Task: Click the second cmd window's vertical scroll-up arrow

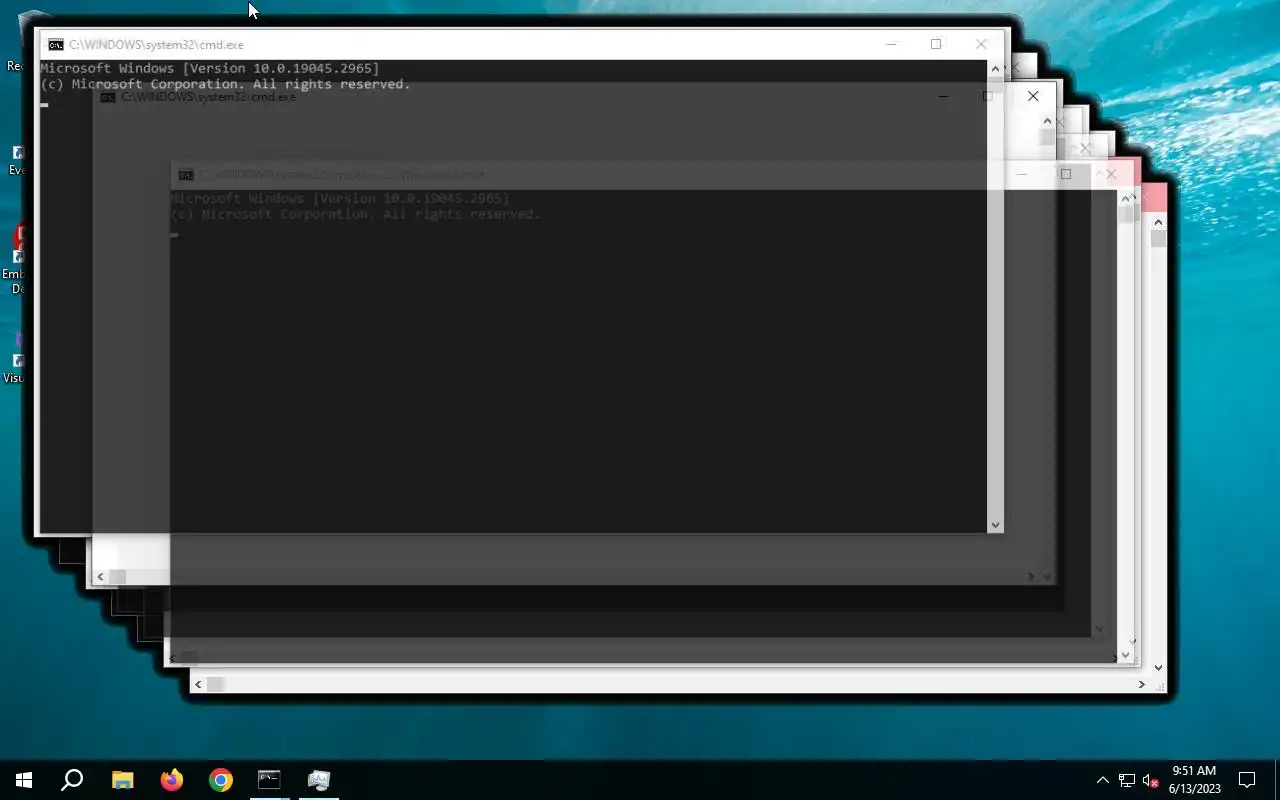Action: (x=1047, y=121)
